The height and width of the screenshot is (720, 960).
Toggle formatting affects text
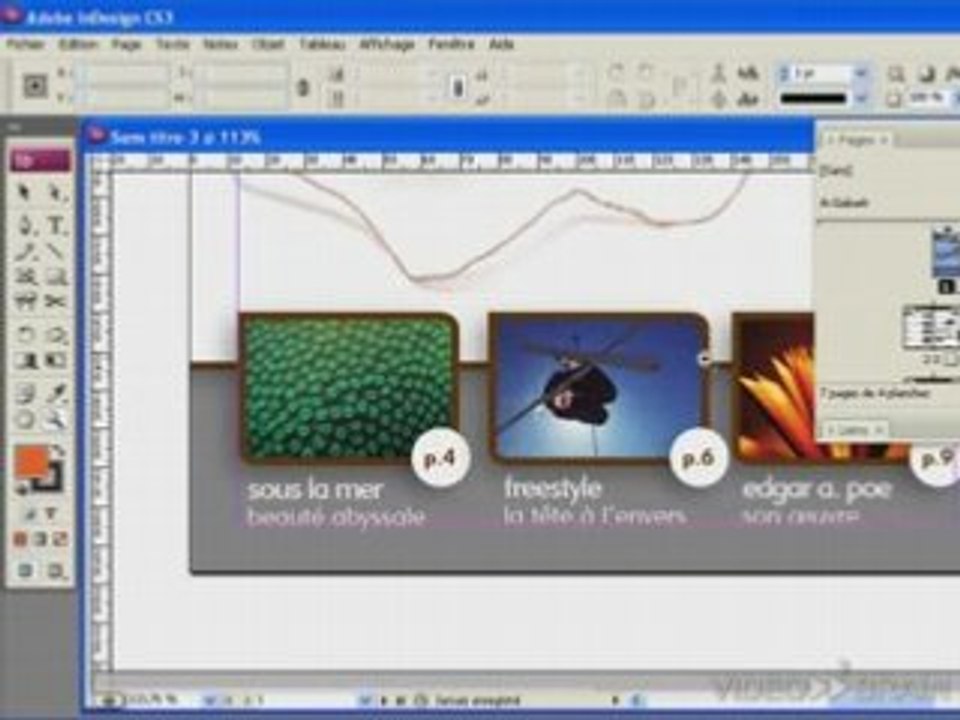click(x=51, y=515)
